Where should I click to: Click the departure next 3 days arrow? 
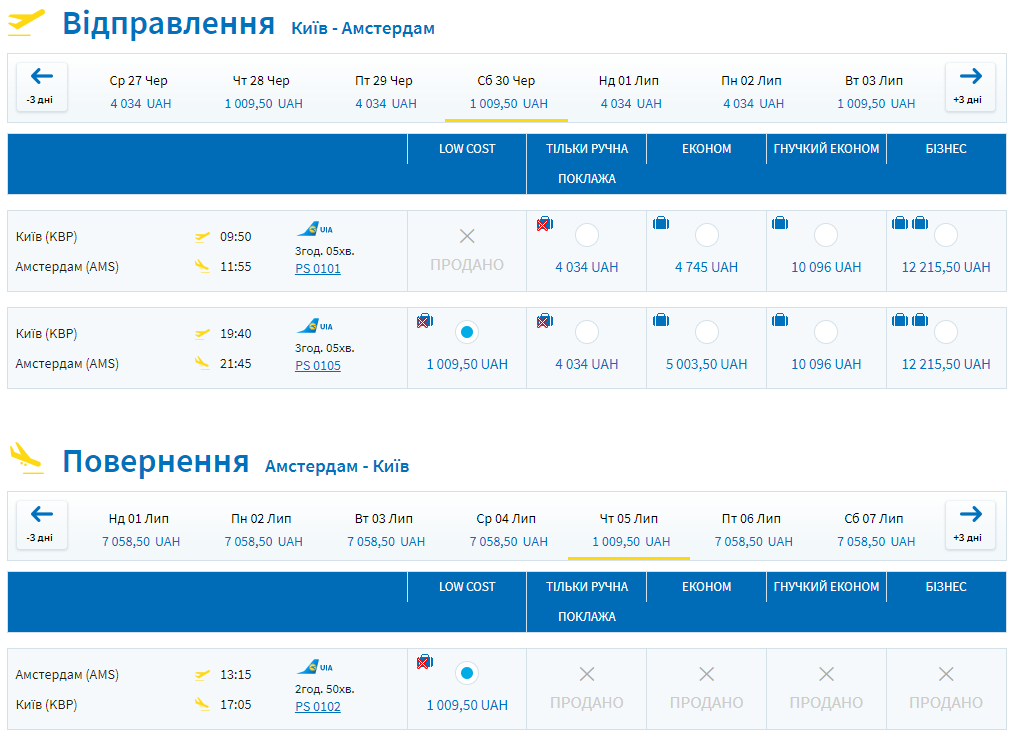pos(970,86)
